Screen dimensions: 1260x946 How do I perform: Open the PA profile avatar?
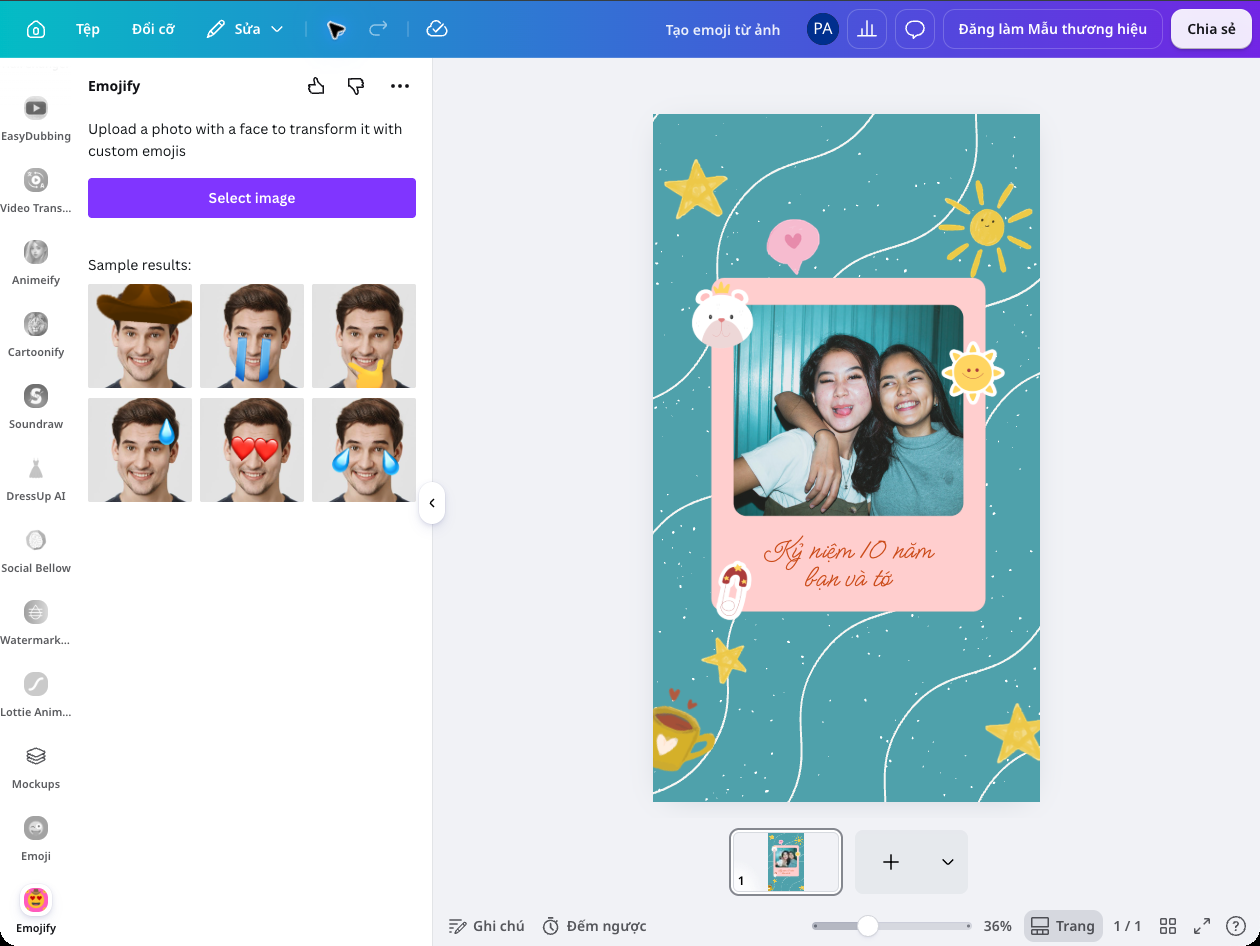click(823, 29)
